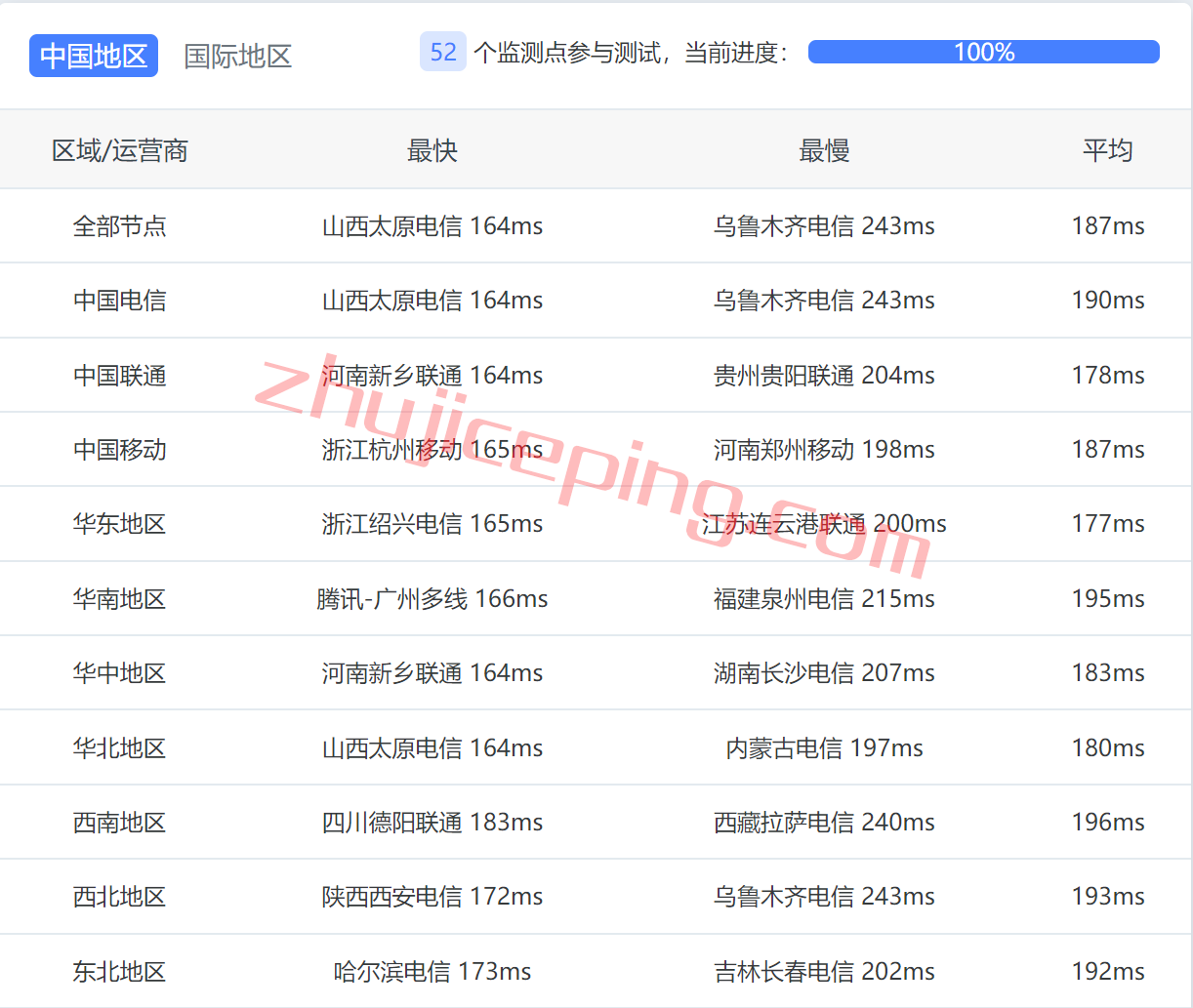This screenshot has height=1008, width=1193.
Task: Click the 100% progress bar
Action: 983,52
